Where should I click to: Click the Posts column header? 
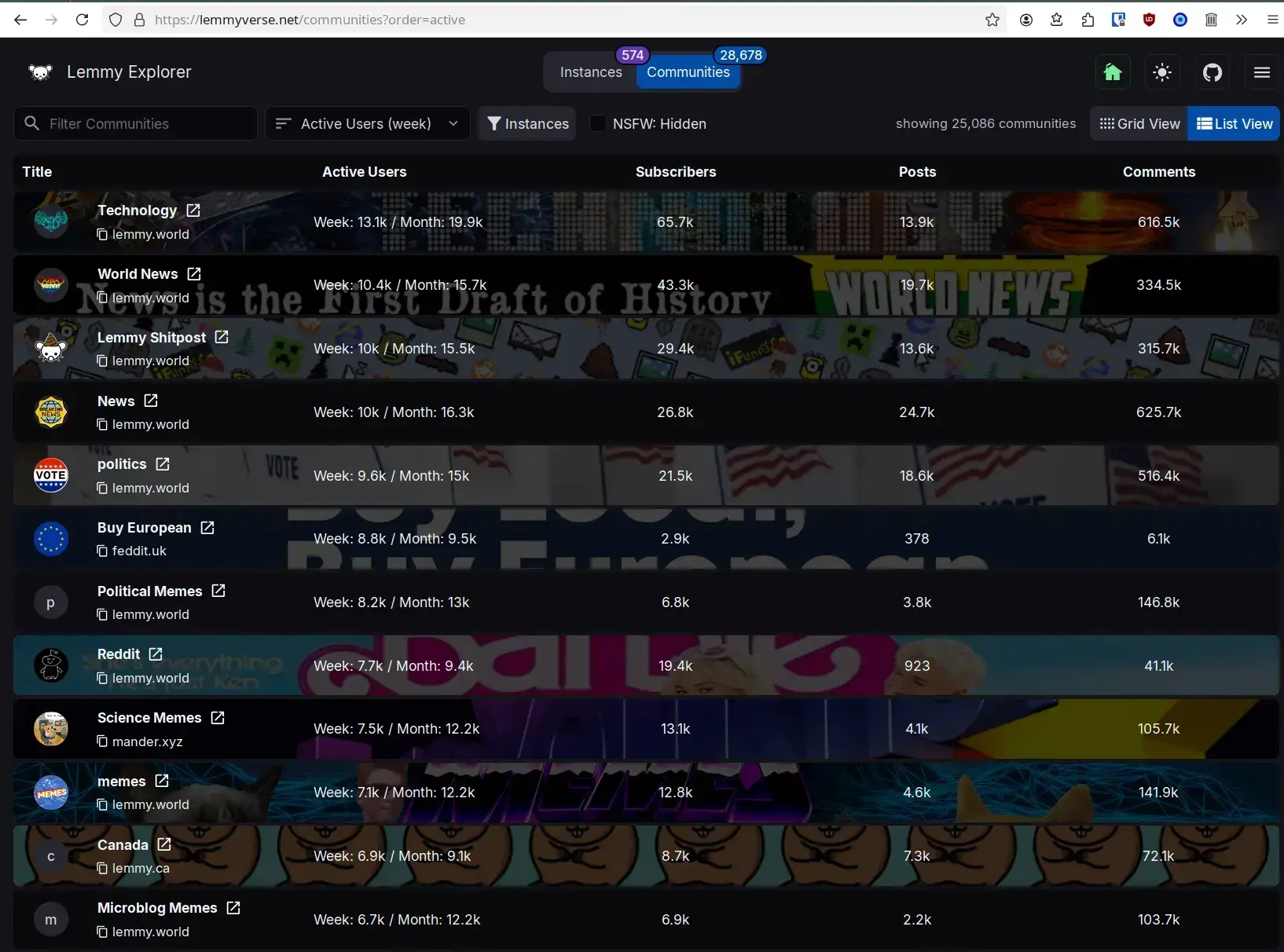917,172
